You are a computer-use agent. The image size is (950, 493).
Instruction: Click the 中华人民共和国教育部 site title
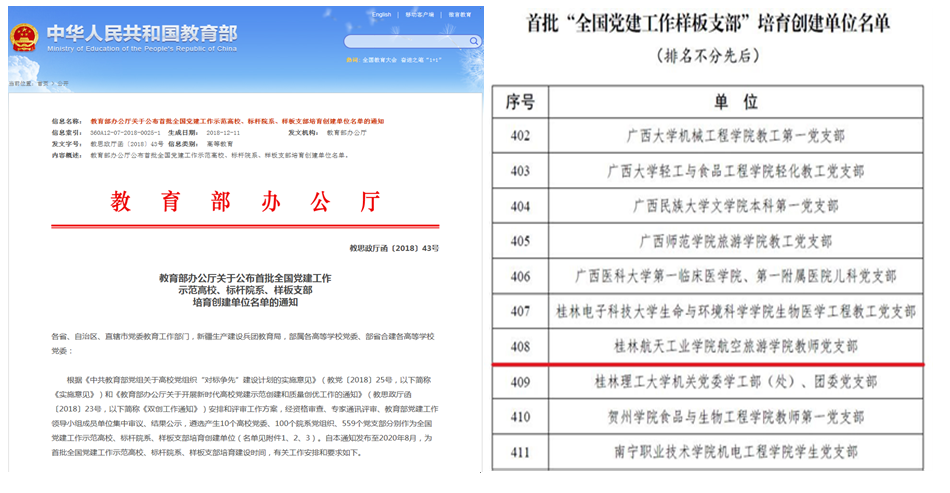point(140,30)
